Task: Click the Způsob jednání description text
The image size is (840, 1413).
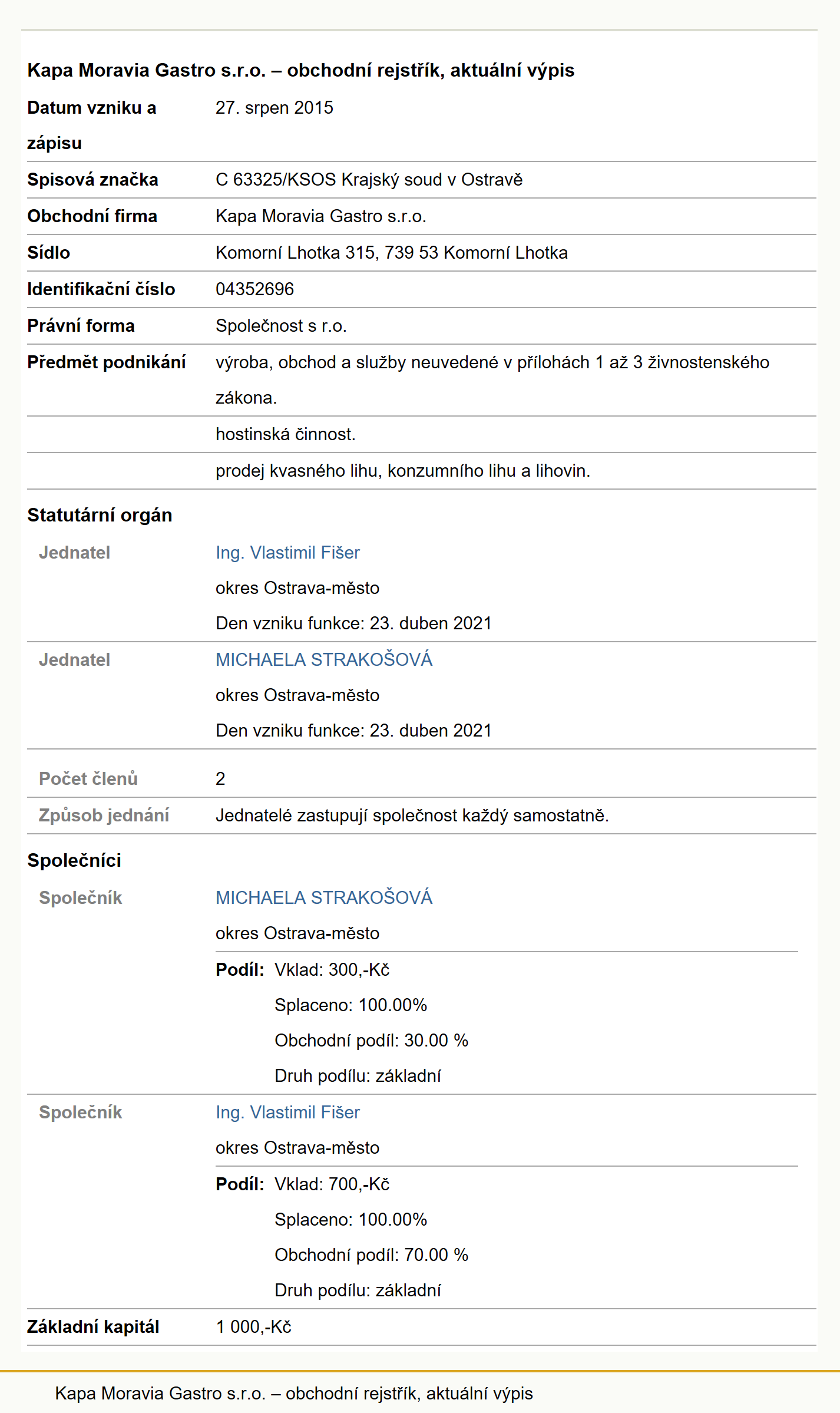Action: coord(412,816)
